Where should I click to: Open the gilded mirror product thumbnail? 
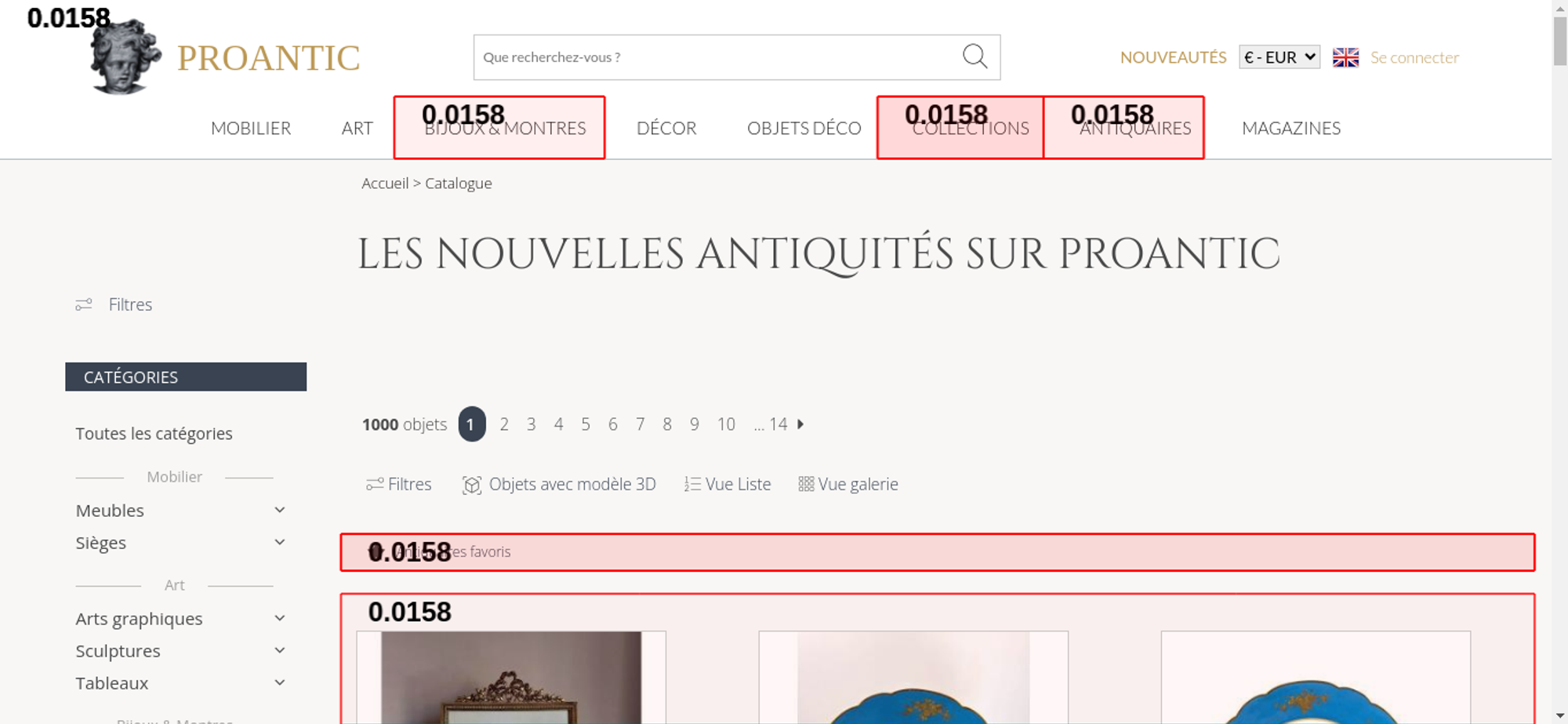pyautogui.click(x=511, y=678)
